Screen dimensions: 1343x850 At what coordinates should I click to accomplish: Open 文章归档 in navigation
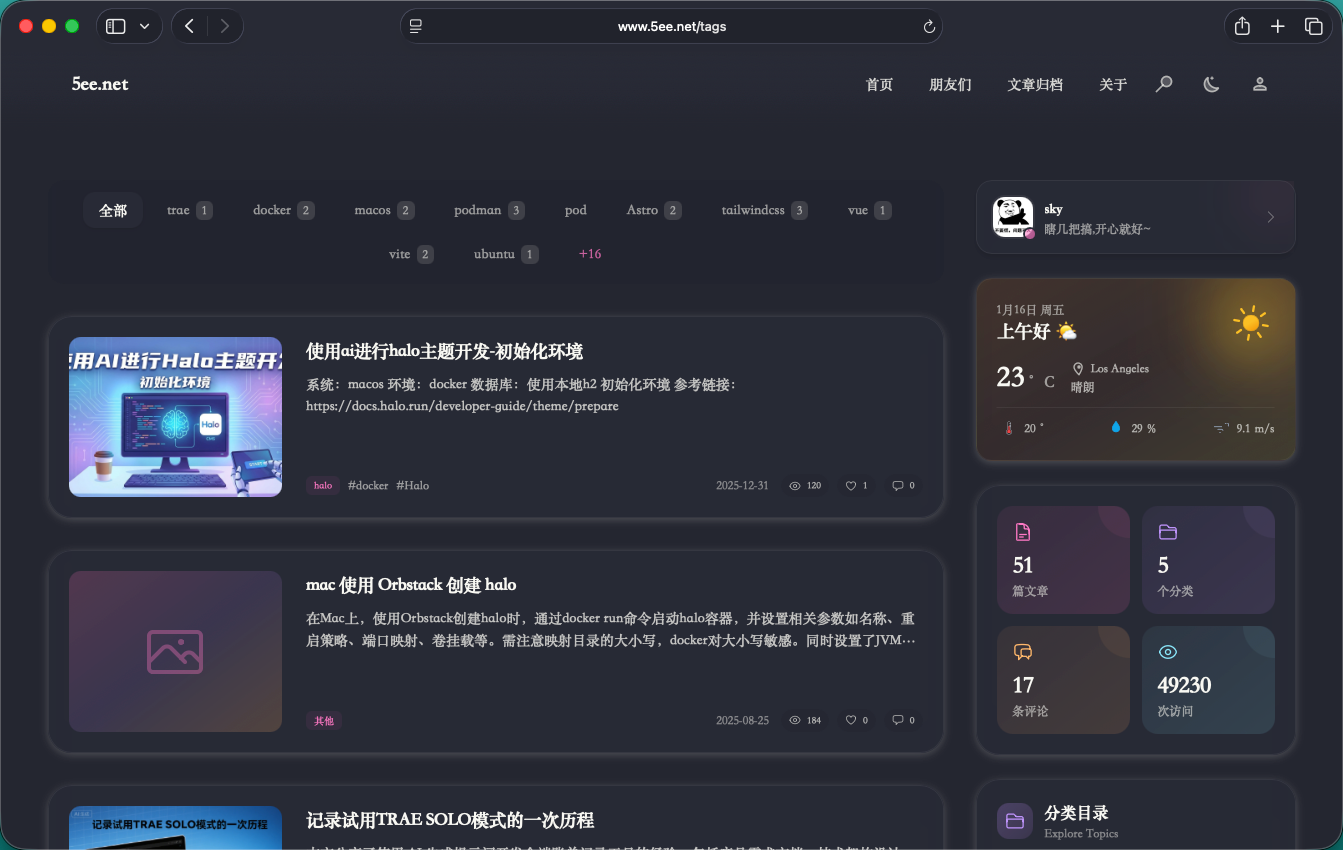pyautogui.click(x=1035, y=85)
